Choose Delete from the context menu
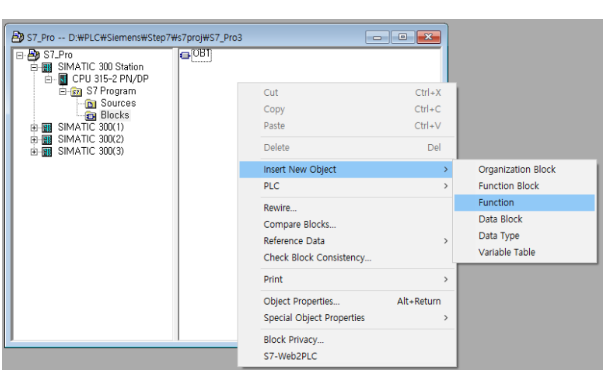 pyautogui.click(x=347, y=148)
